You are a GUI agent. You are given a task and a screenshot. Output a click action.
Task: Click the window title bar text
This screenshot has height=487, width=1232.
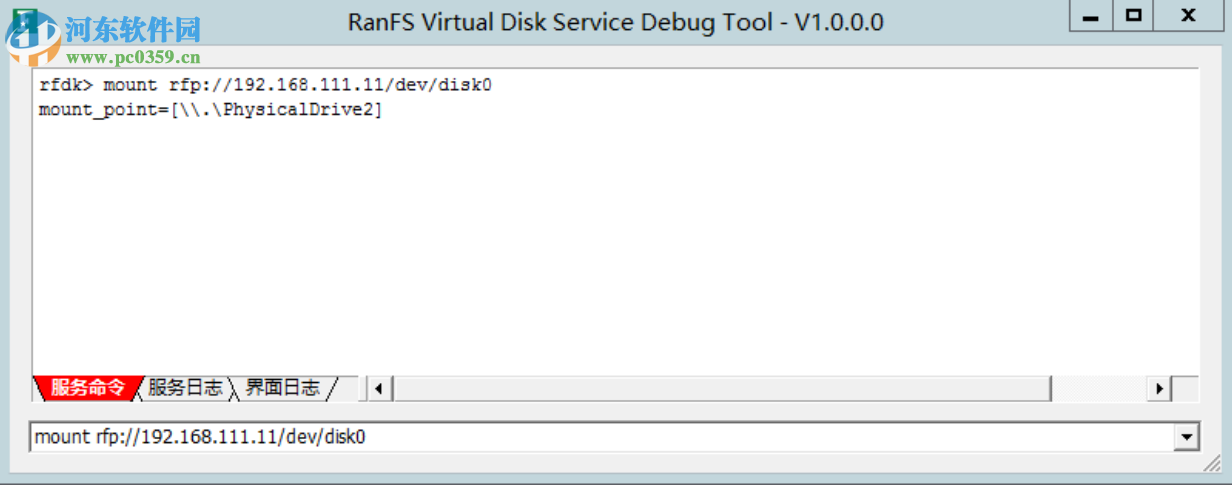click(615, 22)
